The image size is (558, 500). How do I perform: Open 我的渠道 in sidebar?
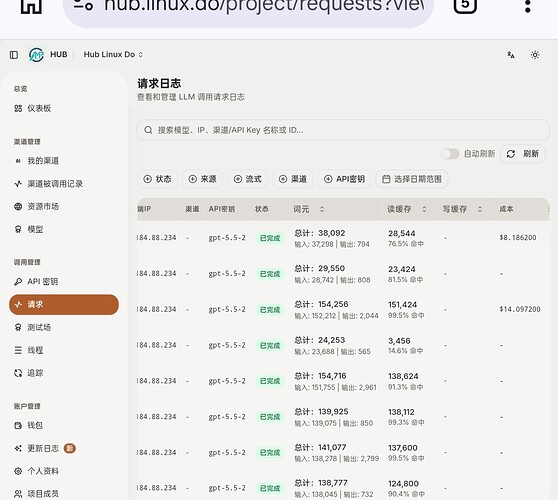pos(64,161)
